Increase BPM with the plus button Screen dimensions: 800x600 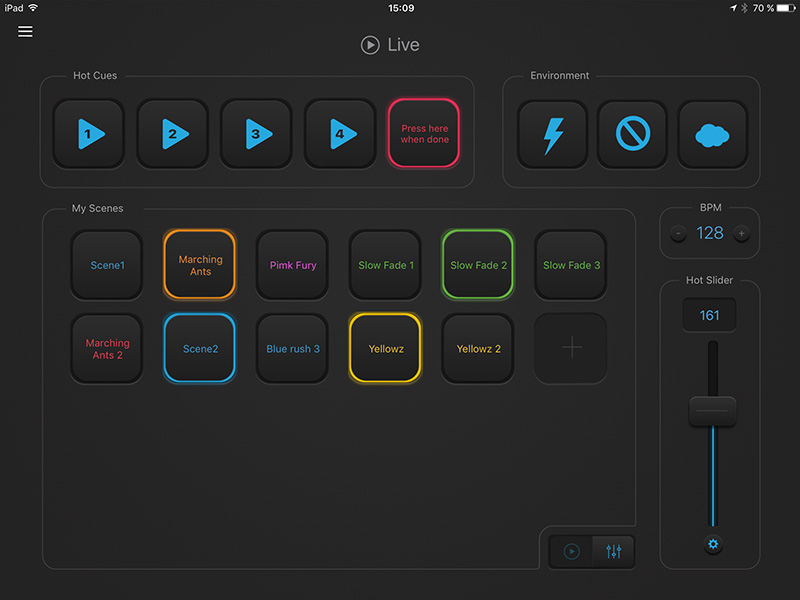pos(741,233)
